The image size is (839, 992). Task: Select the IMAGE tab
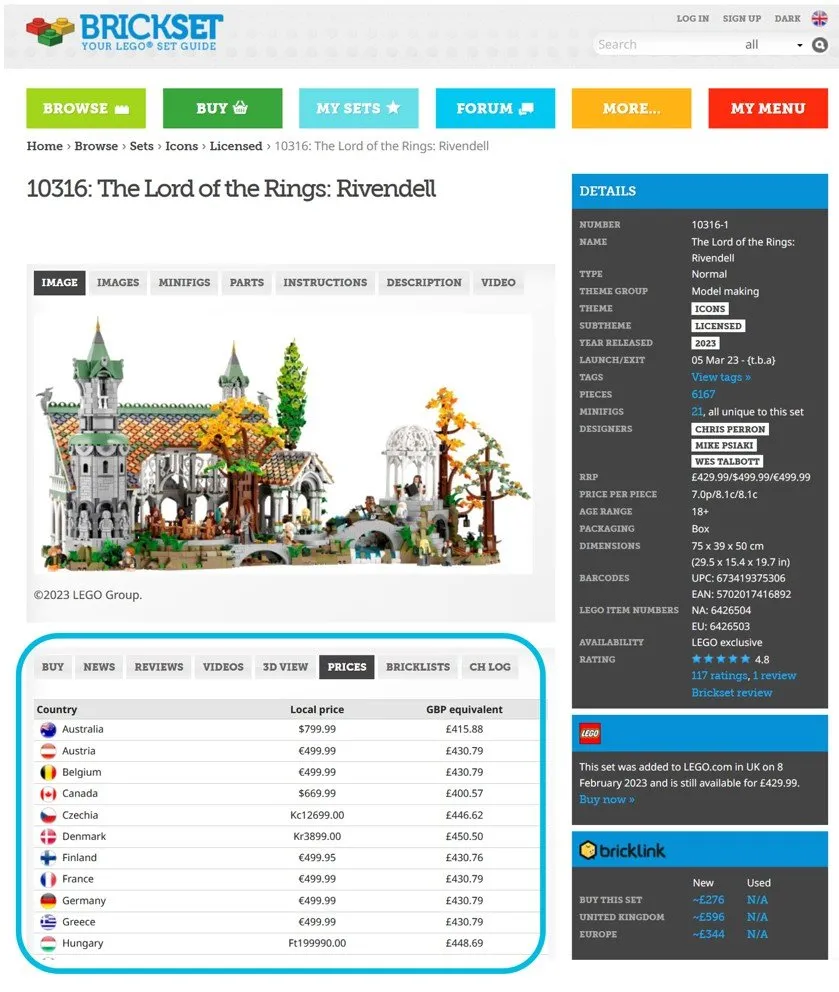(59, 283)
